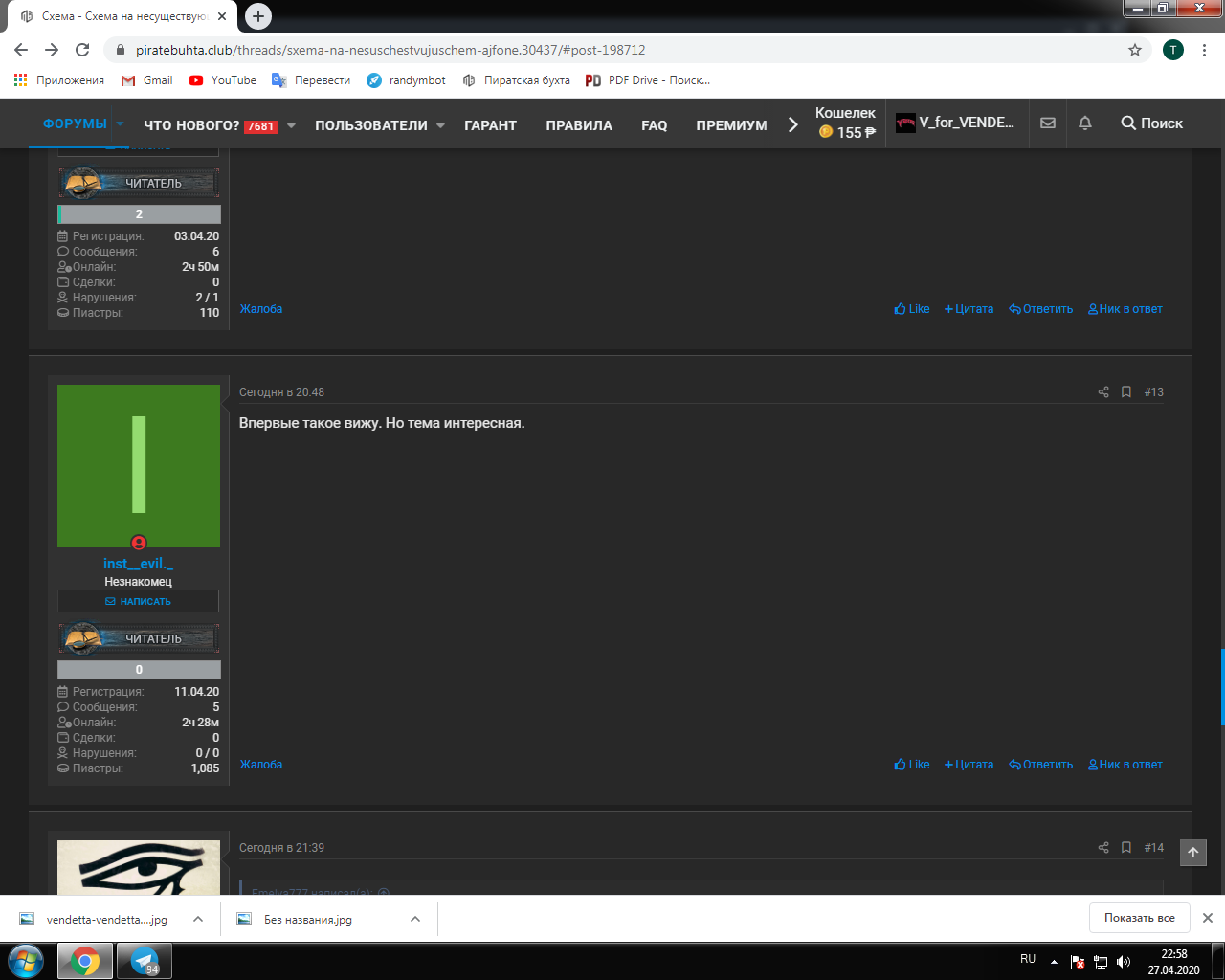Open the notifications bell icon
The image size is (1225, 980).
[1085, 123]
